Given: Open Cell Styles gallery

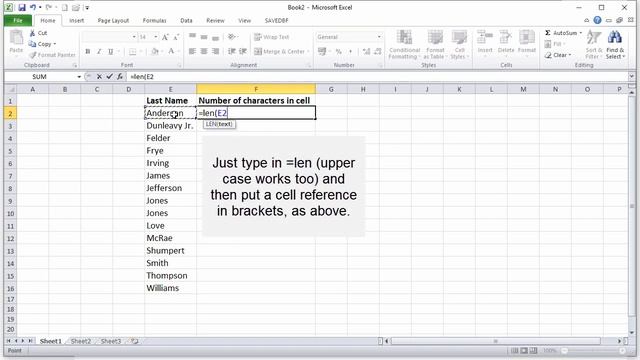Looking at the screenshot, I should point(459,44).
